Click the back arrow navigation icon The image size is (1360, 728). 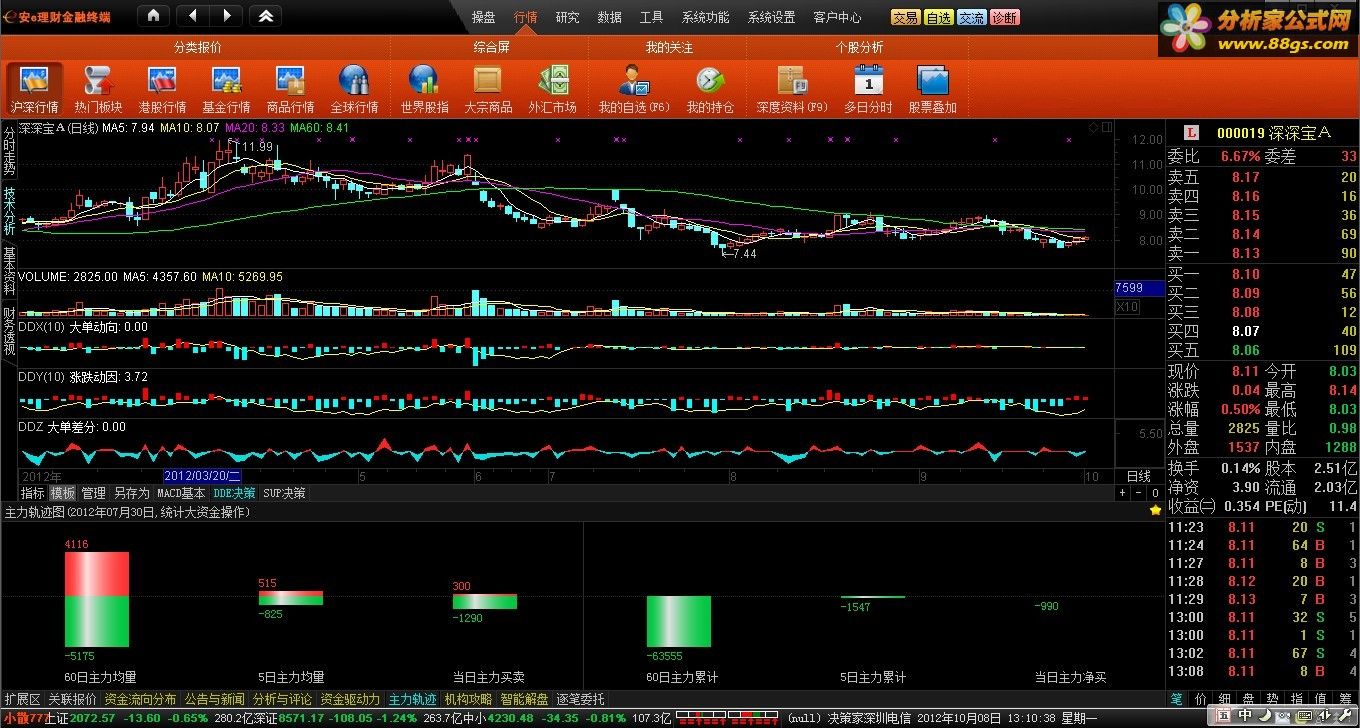[192, 16]
